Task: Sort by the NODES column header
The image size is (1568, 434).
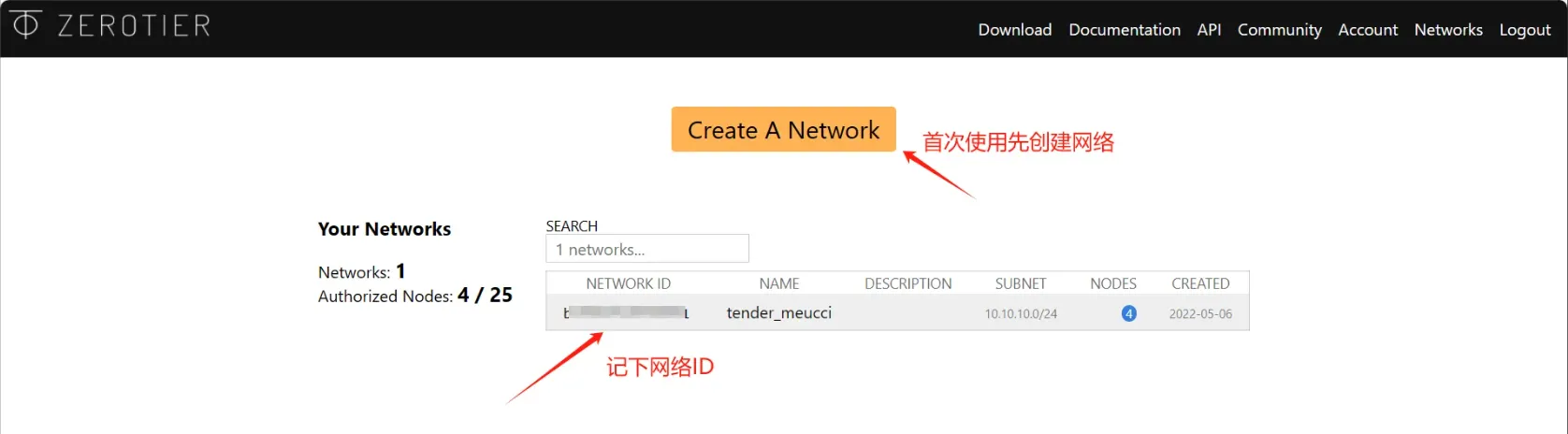Action: point(1113,283)
